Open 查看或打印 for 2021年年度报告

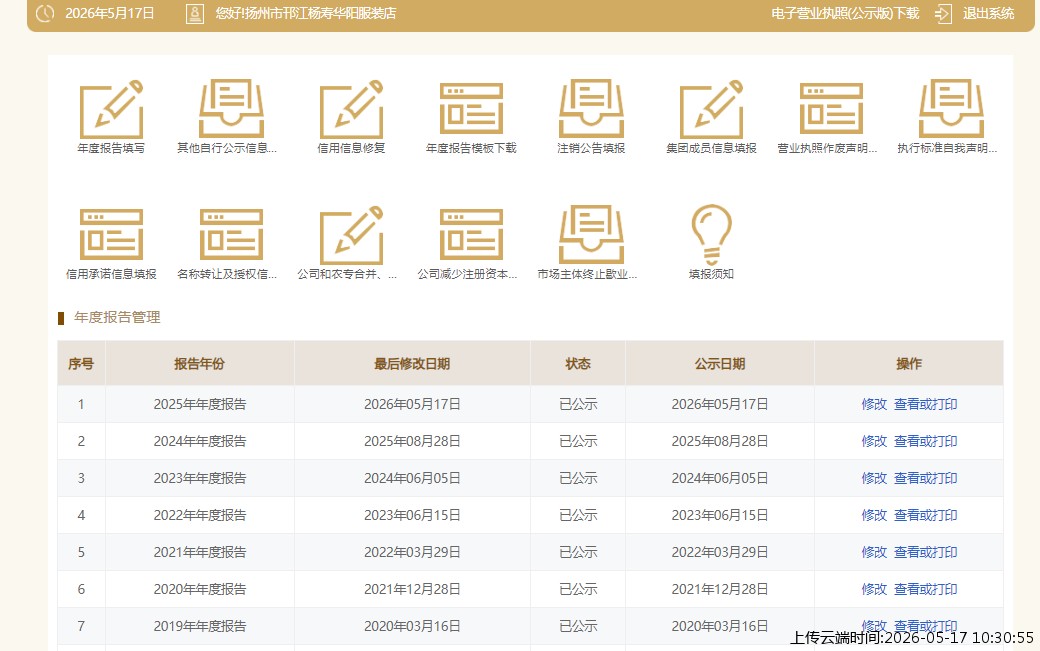point(925,552)
